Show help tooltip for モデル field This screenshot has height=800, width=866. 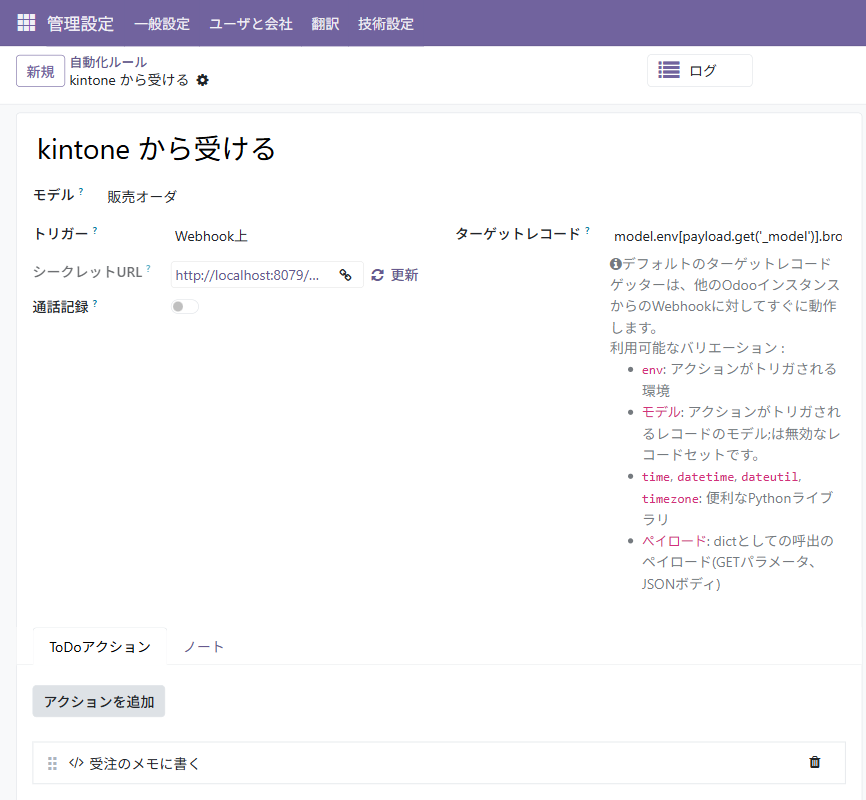click(x=81, y=191)
